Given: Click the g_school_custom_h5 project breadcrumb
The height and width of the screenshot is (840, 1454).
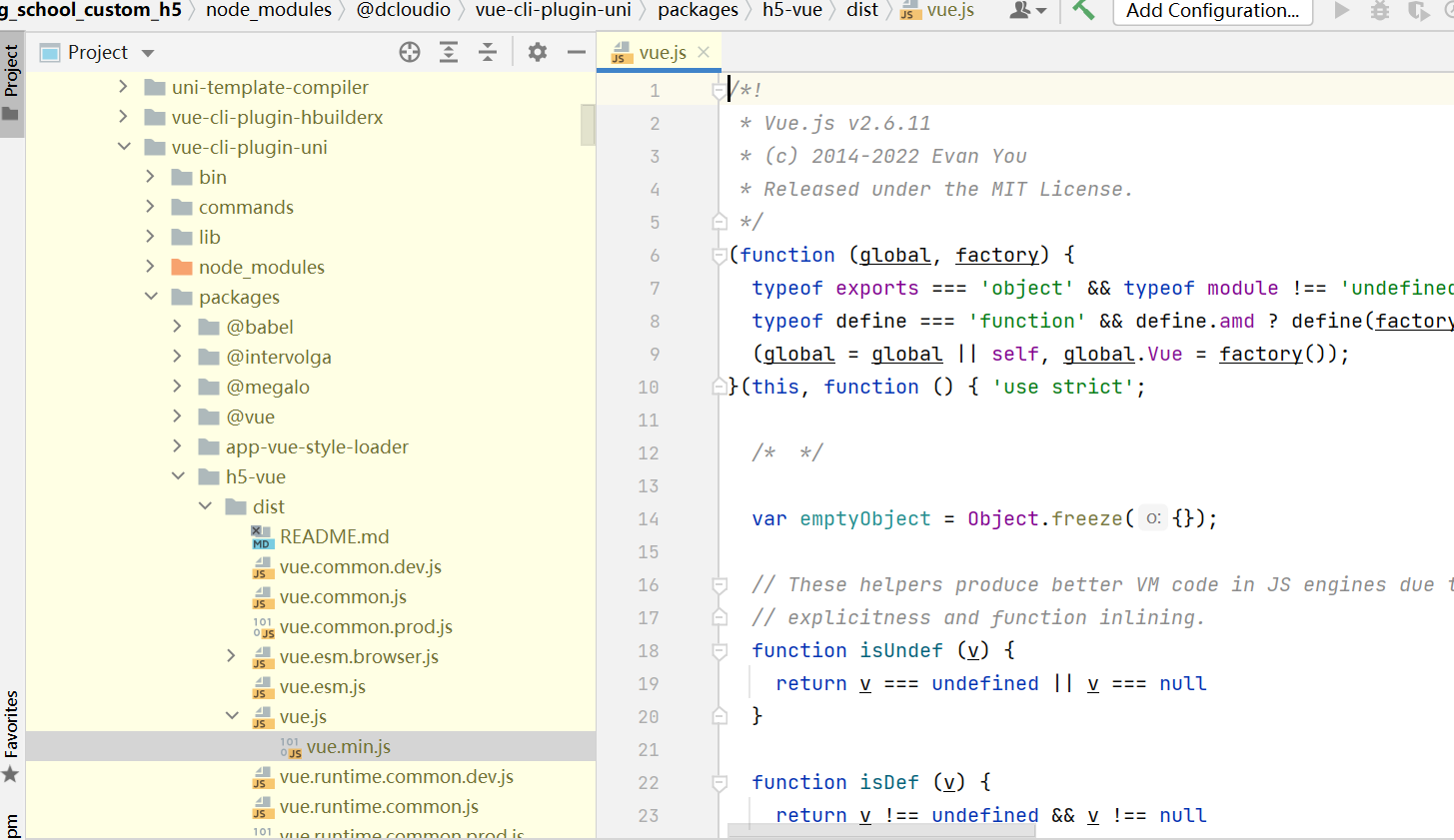Looking at the screenshot, I should pyautogui.click(x=91, y=10).
